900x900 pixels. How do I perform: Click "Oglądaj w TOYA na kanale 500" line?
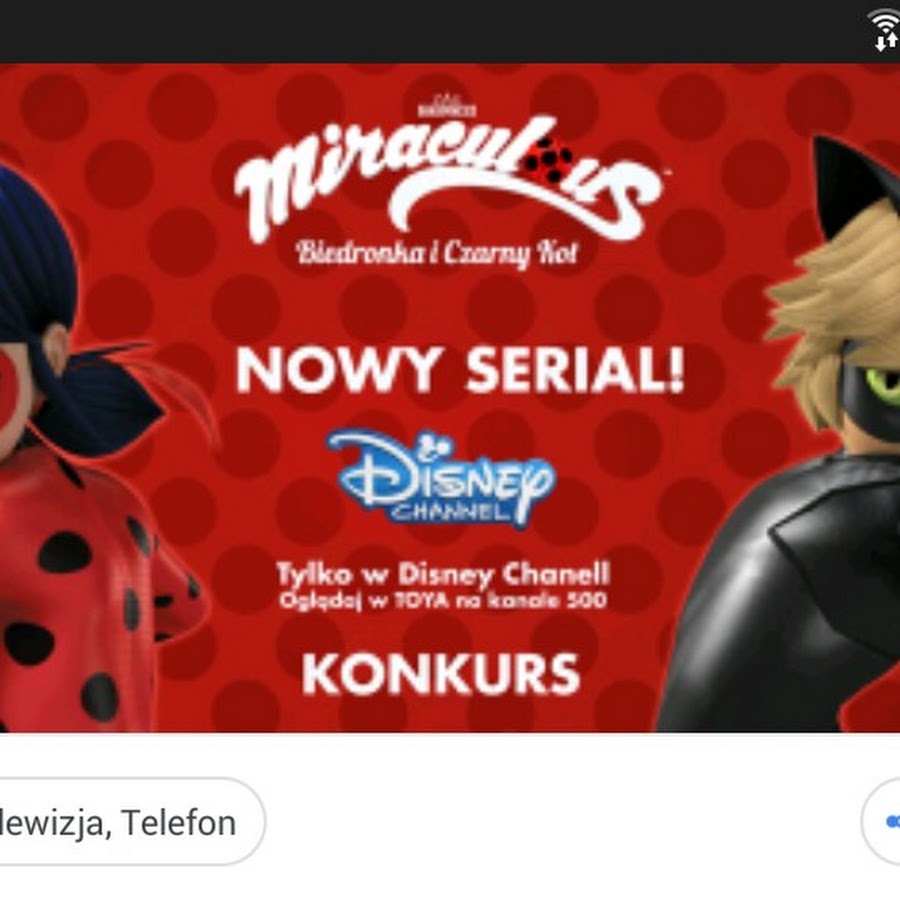pos(443,600)
